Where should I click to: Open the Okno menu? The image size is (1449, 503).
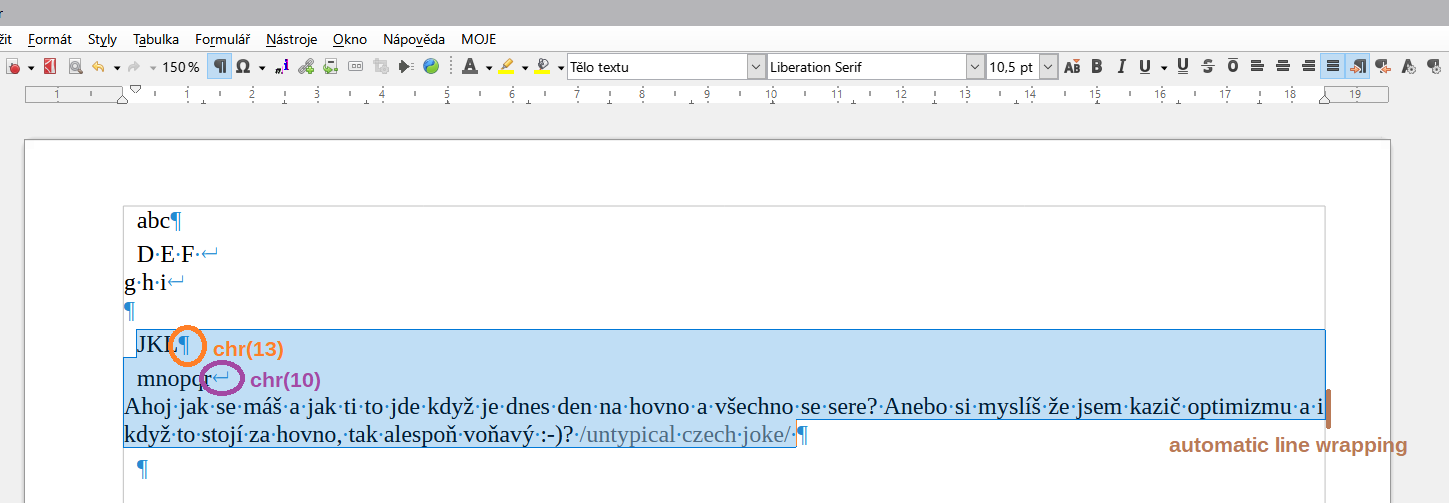(350, 39)
